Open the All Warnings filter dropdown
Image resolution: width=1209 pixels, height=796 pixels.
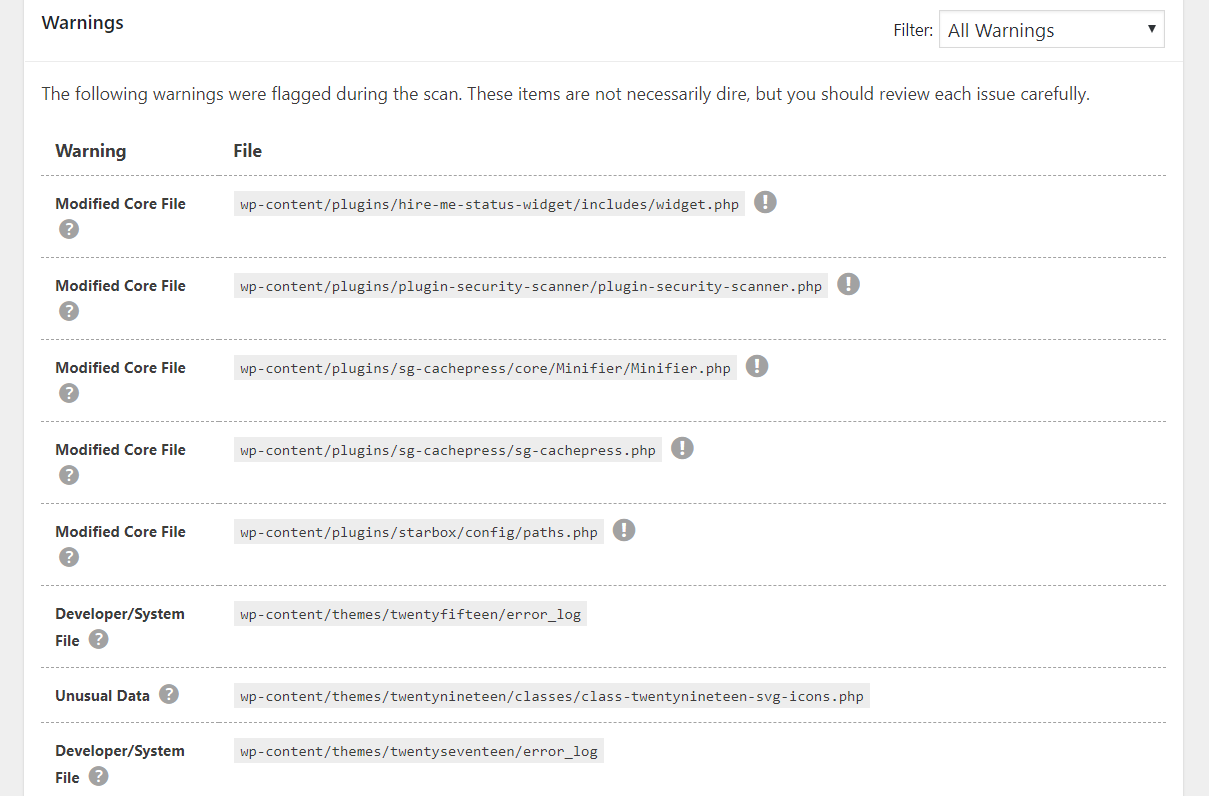(x=1051, y=30)
